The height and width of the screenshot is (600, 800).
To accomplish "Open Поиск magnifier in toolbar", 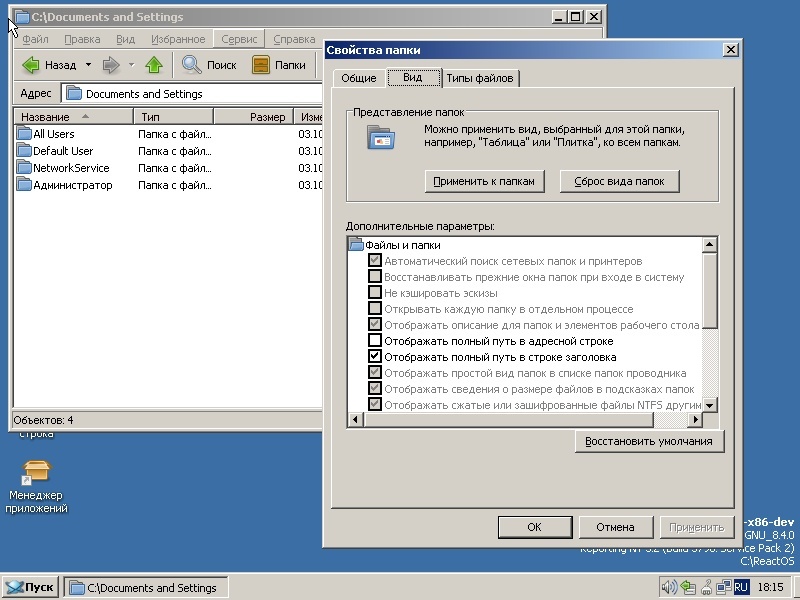I will coord(209,65).
